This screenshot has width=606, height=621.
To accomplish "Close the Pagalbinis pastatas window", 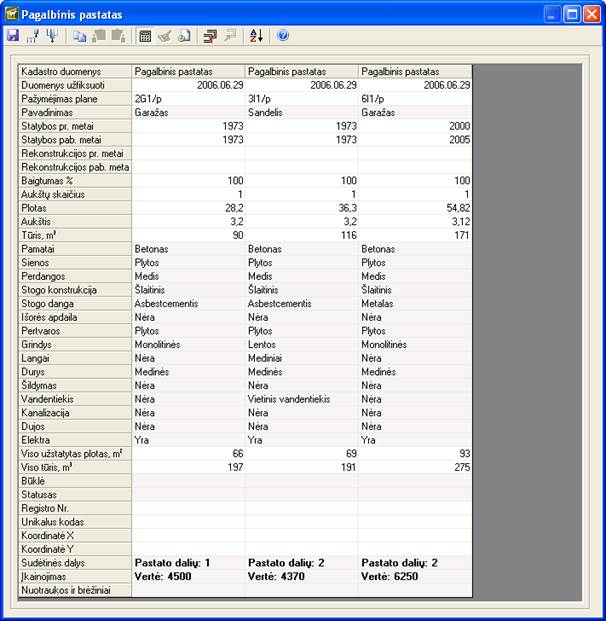I will (592, 14).
